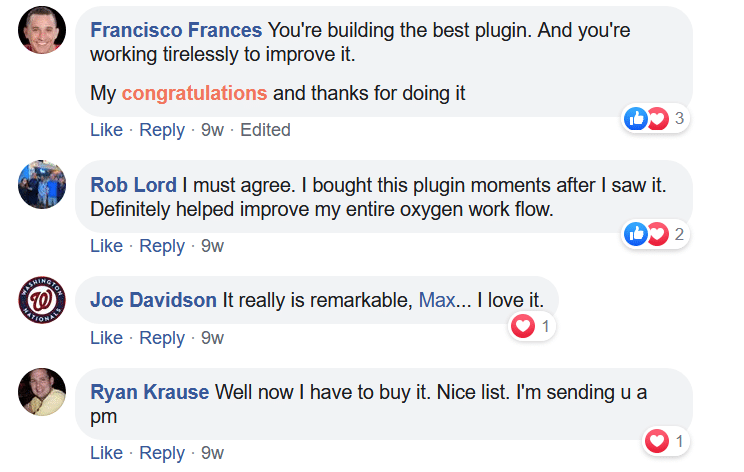Image resolution: width=744 pixels, height=472 pixels.
Task: Open Francisco Frances profile name link
Action: [x=176, y=31]
